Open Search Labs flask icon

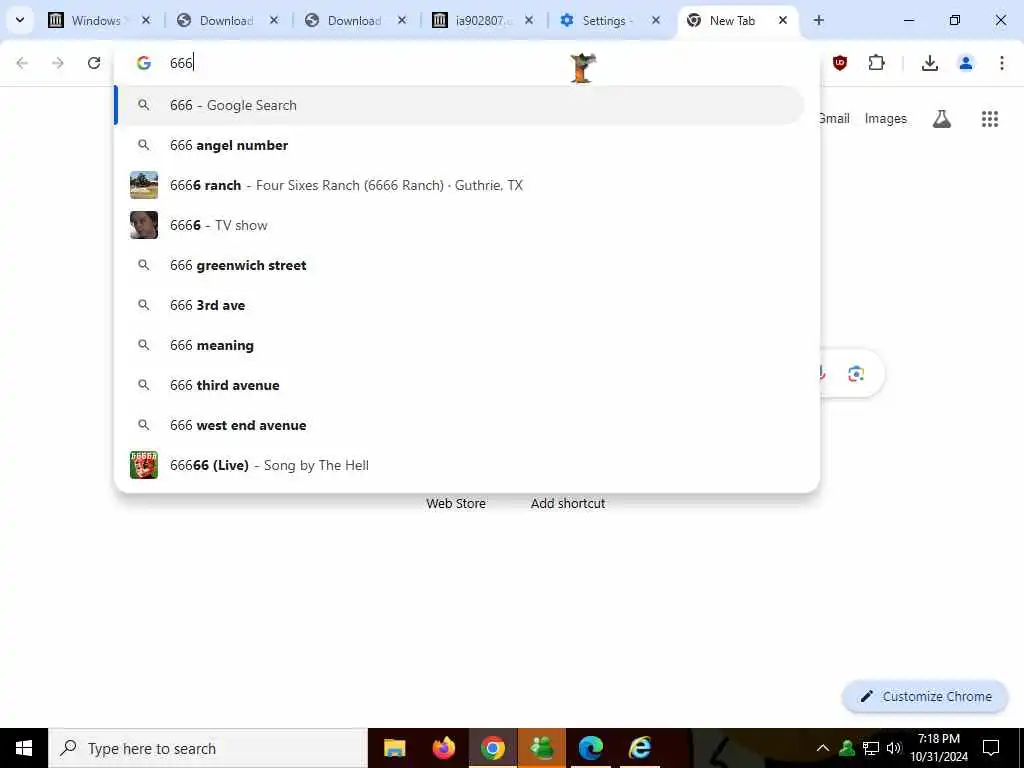coord(941,118)
